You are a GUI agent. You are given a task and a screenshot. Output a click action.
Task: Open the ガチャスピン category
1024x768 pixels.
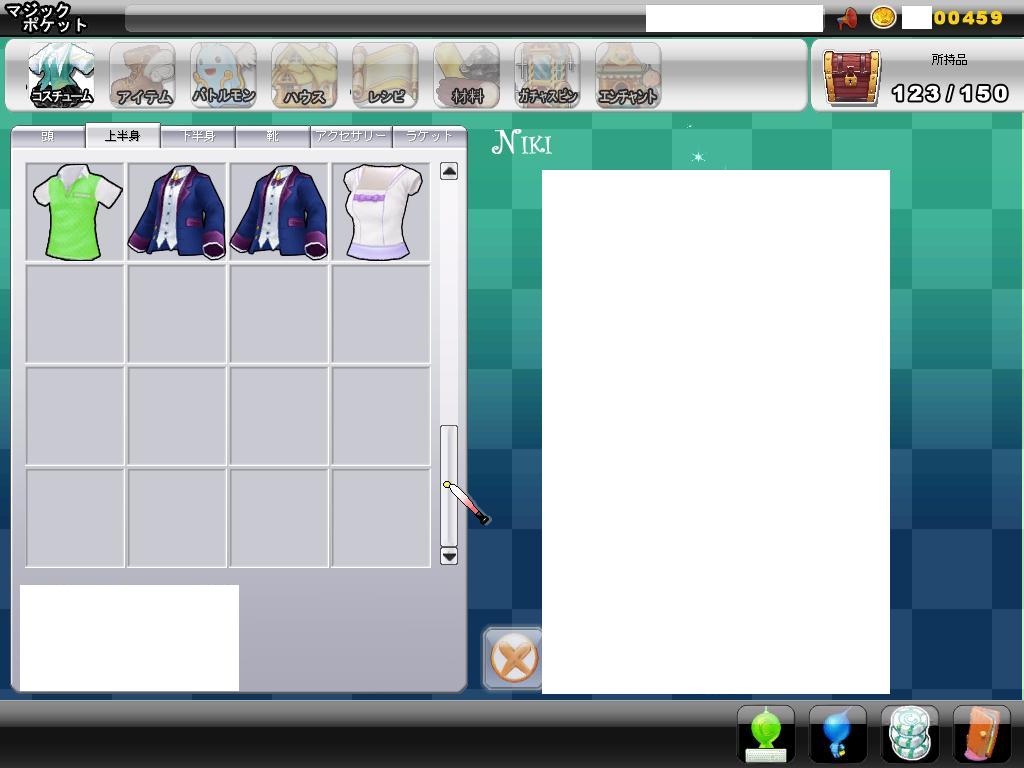tap(547, 75)
